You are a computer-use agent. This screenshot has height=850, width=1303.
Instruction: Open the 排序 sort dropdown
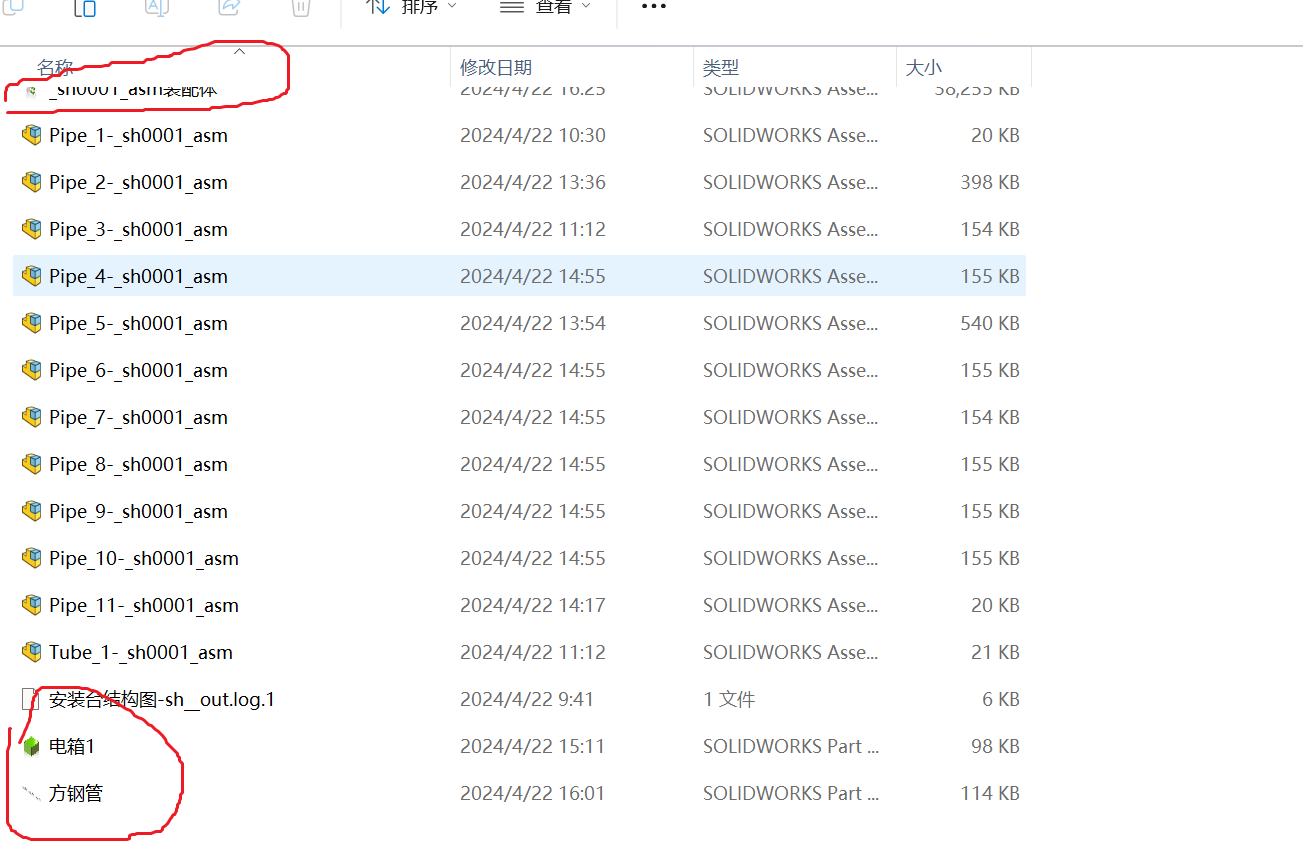[x=411, y=7]
